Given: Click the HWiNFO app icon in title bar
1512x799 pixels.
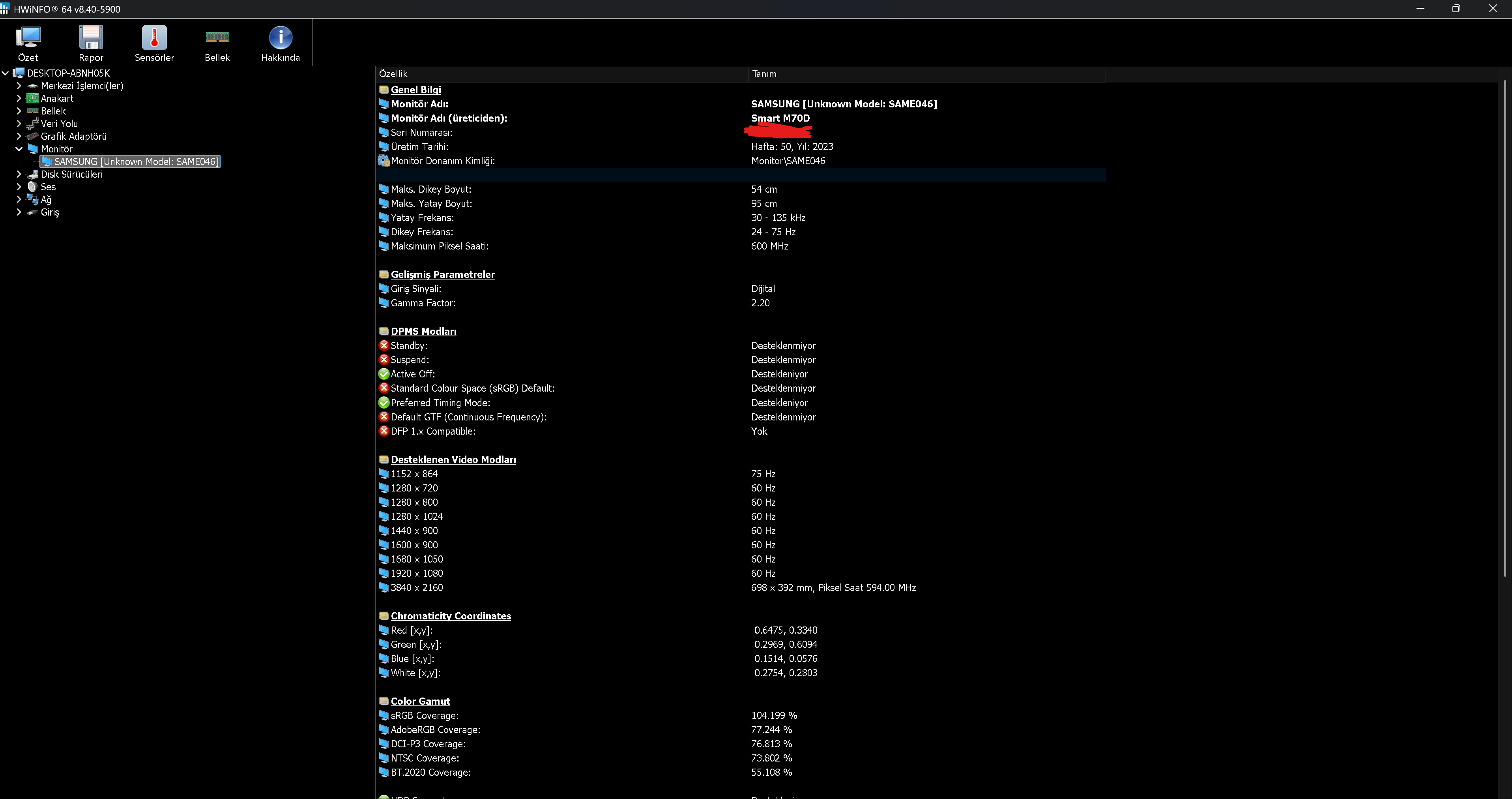Looking at the screenshot, I should tap(5, 9).
